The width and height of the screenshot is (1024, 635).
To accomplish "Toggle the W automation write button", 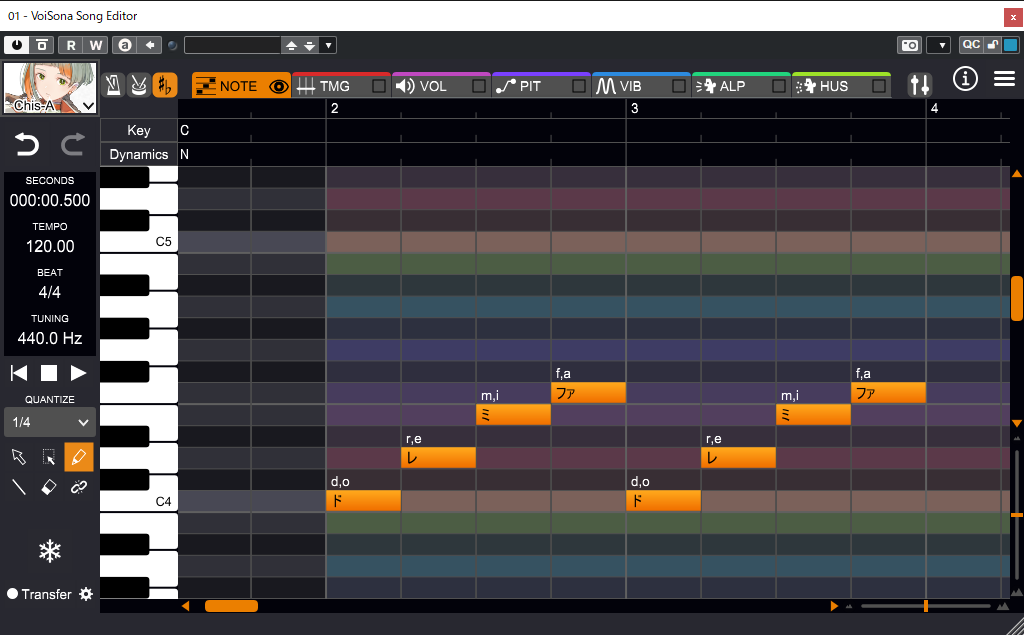I will [x=95, y=45].
